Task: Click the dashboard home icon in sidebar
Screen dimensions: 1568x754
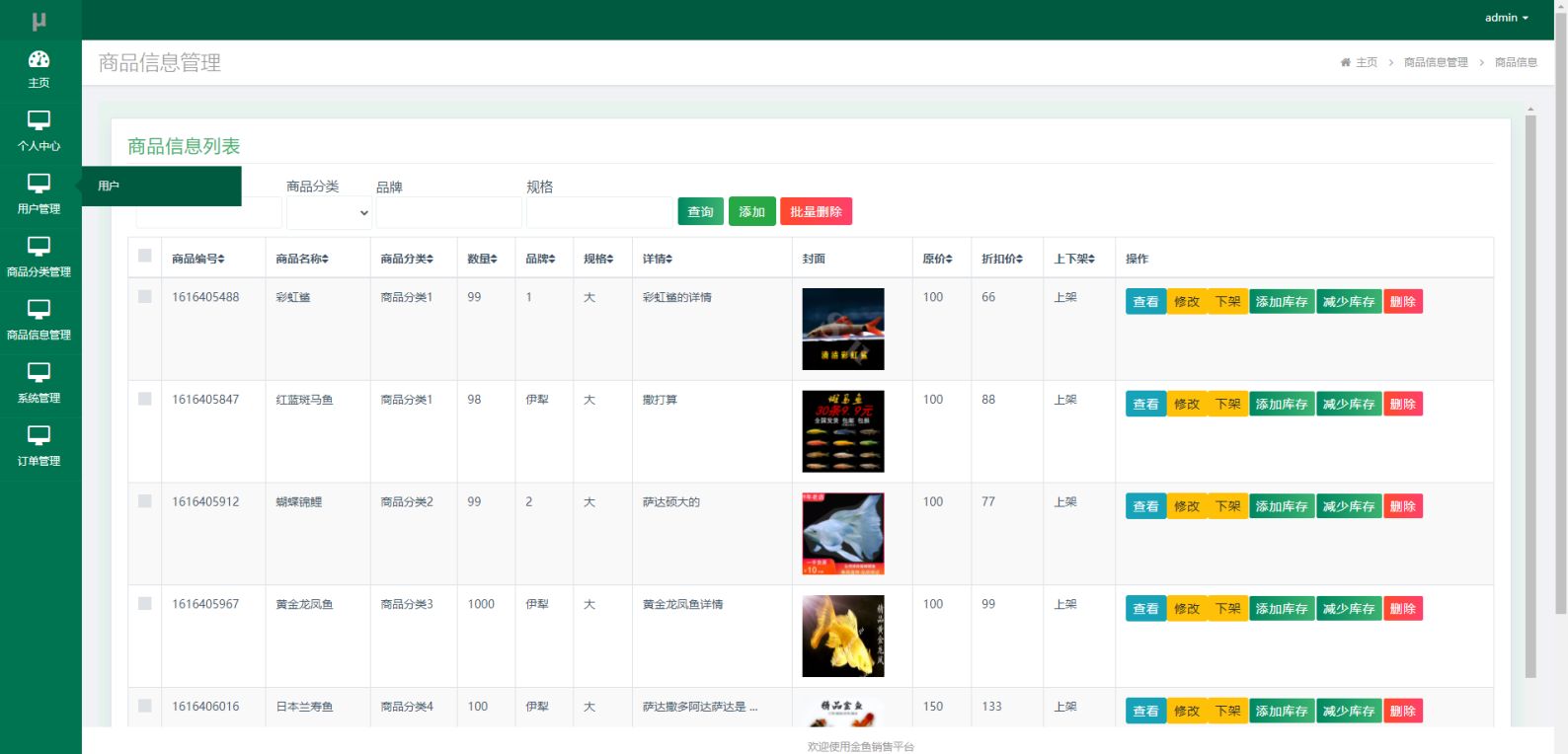Action: 39,60
